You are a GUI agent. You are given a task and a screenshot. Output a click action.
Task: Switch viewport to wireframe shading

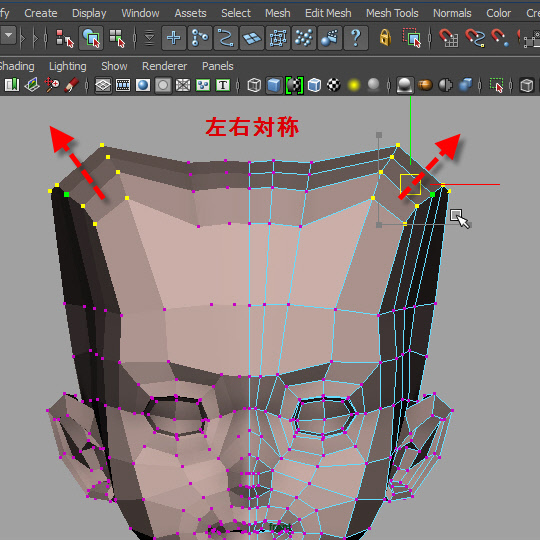coord(254,85)
